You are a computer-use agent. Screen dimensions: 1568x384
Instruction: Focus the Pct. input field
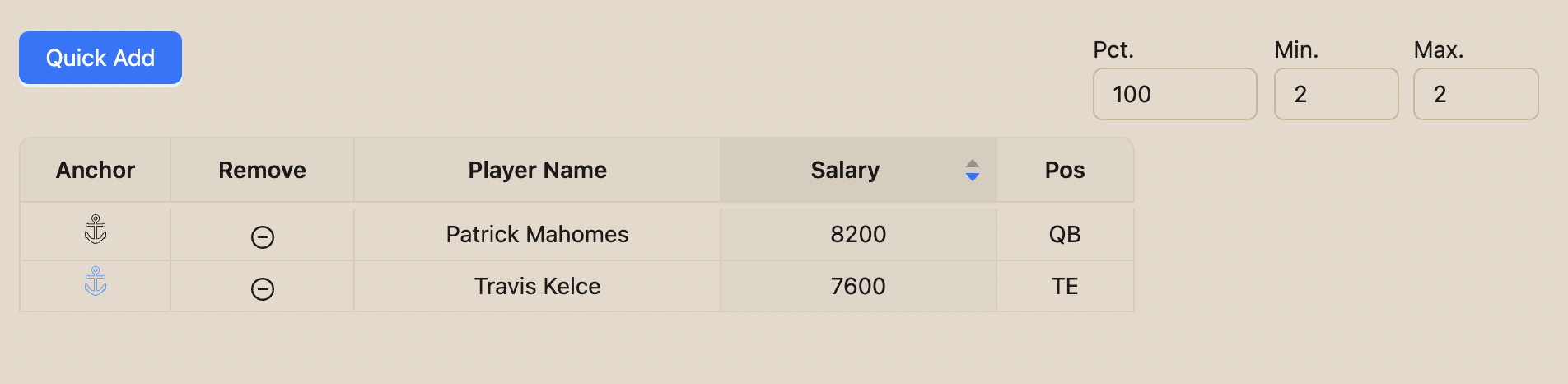point(1174,94)
